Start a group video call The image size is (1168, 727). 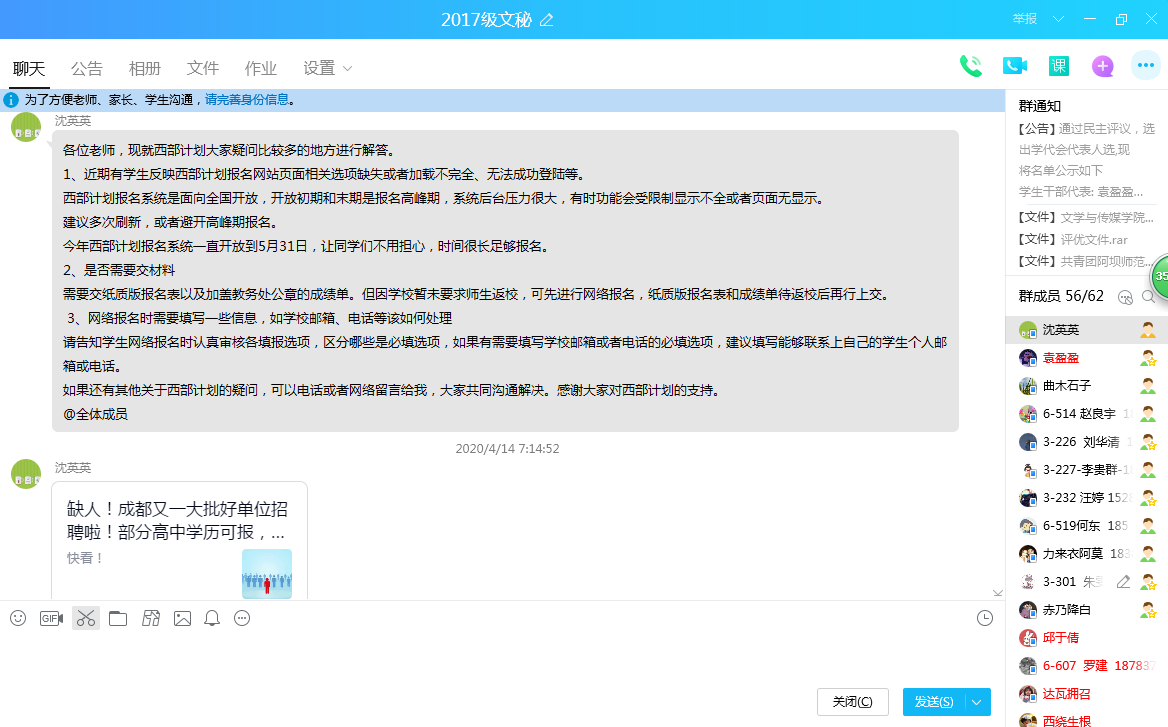(x=1015, y=66)
